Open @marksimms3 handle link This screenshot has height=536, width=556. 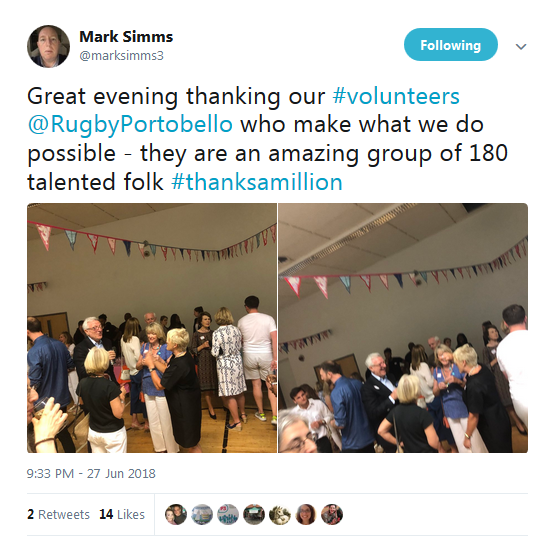[121, 56]
